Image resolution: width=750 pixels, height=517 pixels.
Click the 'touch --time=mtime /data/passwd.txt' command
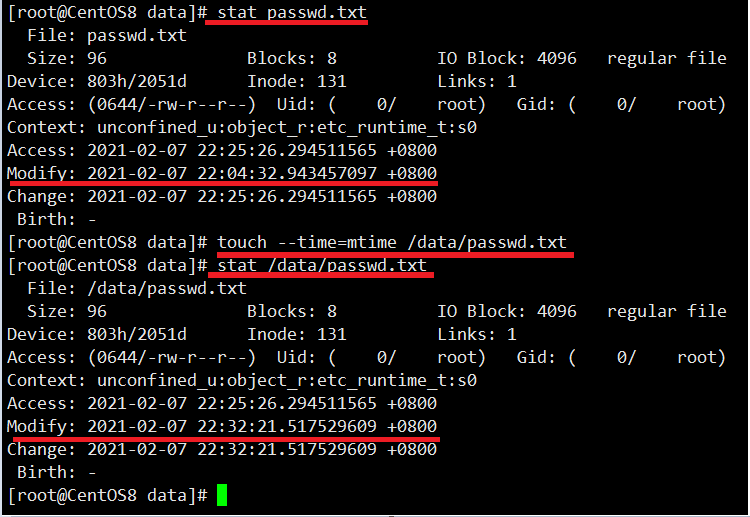[x=392, y=242]
